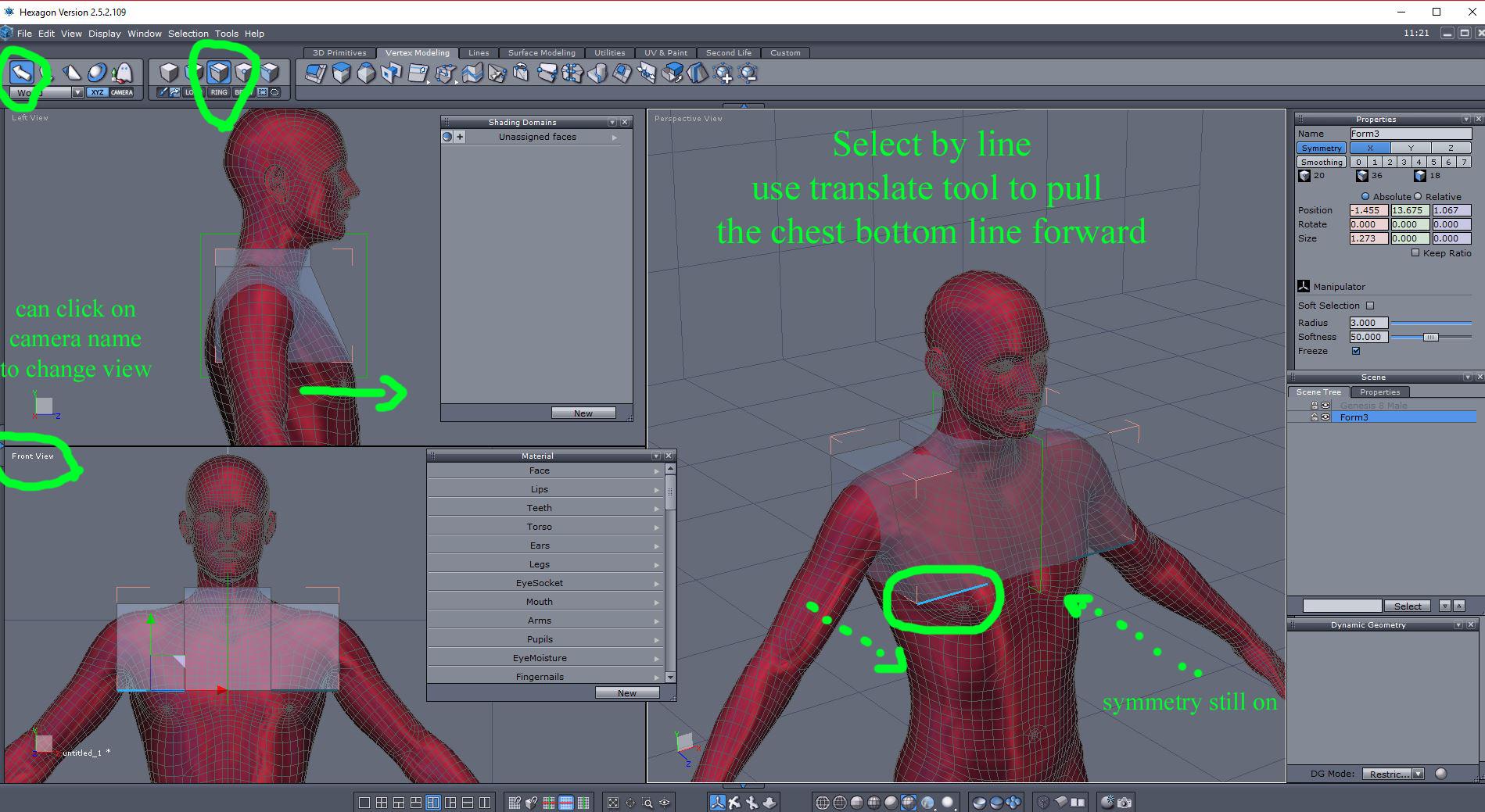Set symmetry axis to Y
This screenshot has width=1485, height=812.
tap(1411, 148)
